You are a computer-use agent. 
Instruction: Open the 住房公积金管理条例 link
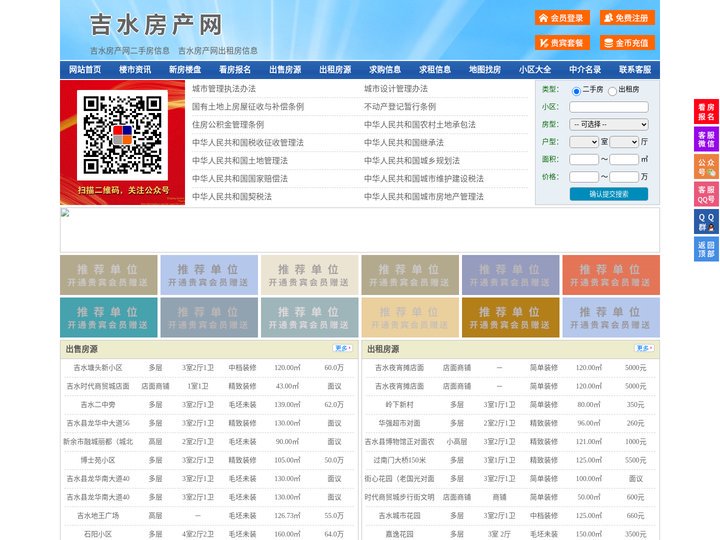click(x=228, y=124)
